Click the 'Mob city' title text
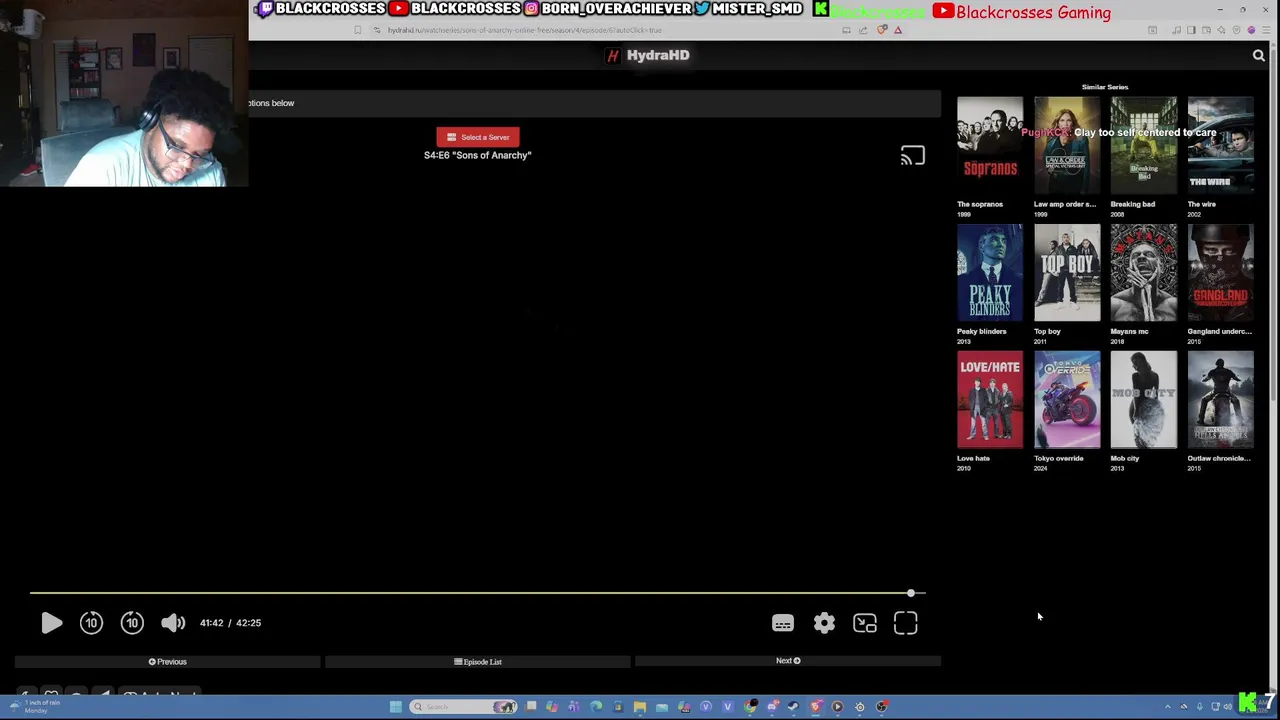 [1124, 458]
